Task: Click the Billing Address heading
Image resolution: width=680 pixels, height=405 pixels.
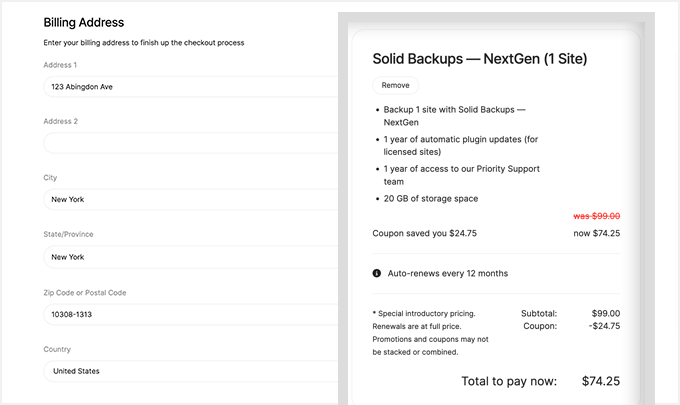Action: coord(84,22)
